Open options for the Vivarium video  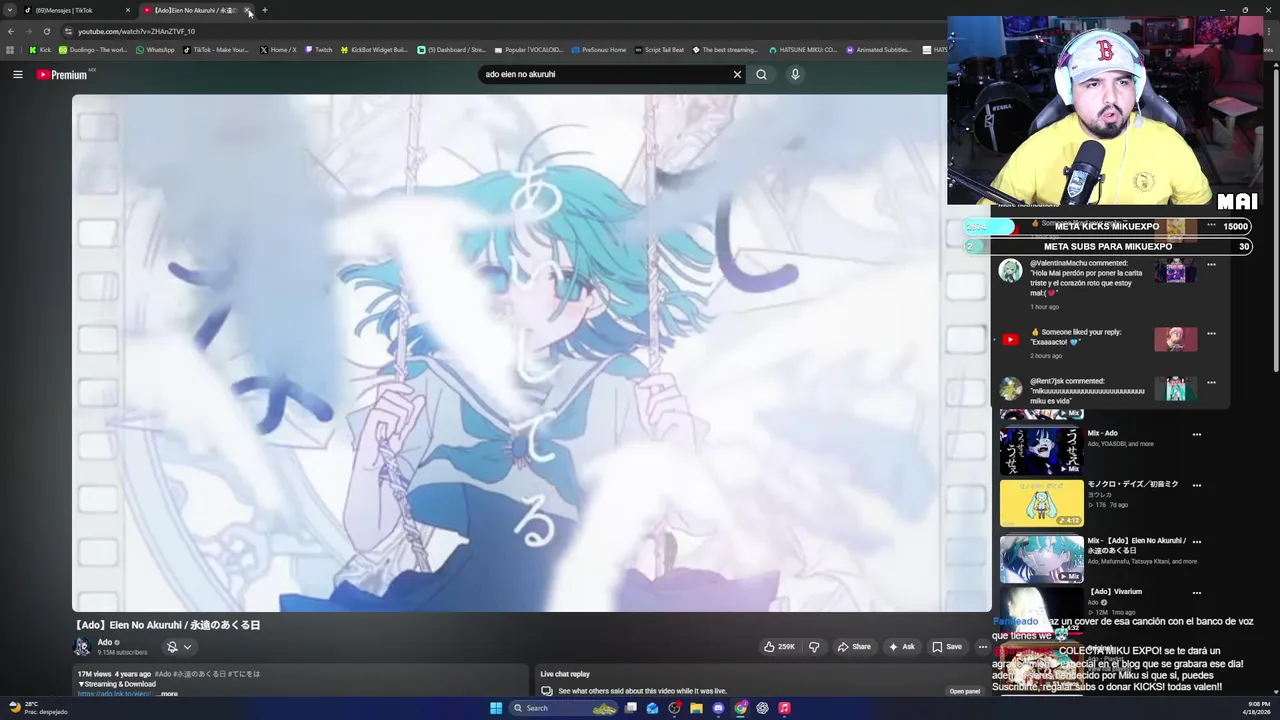1196,593
